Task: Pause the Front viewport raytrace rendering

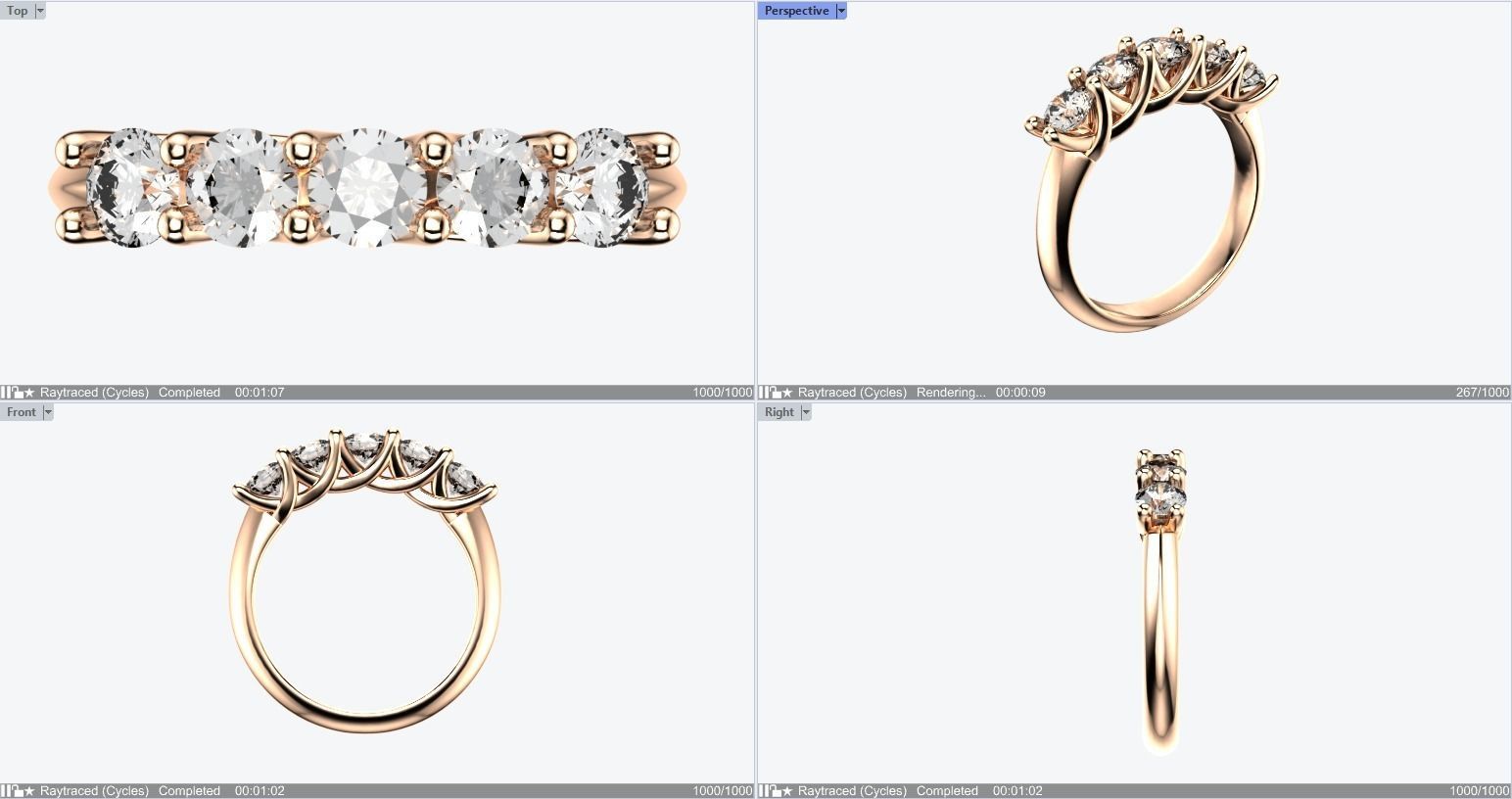Action: (x=6, y=791)
